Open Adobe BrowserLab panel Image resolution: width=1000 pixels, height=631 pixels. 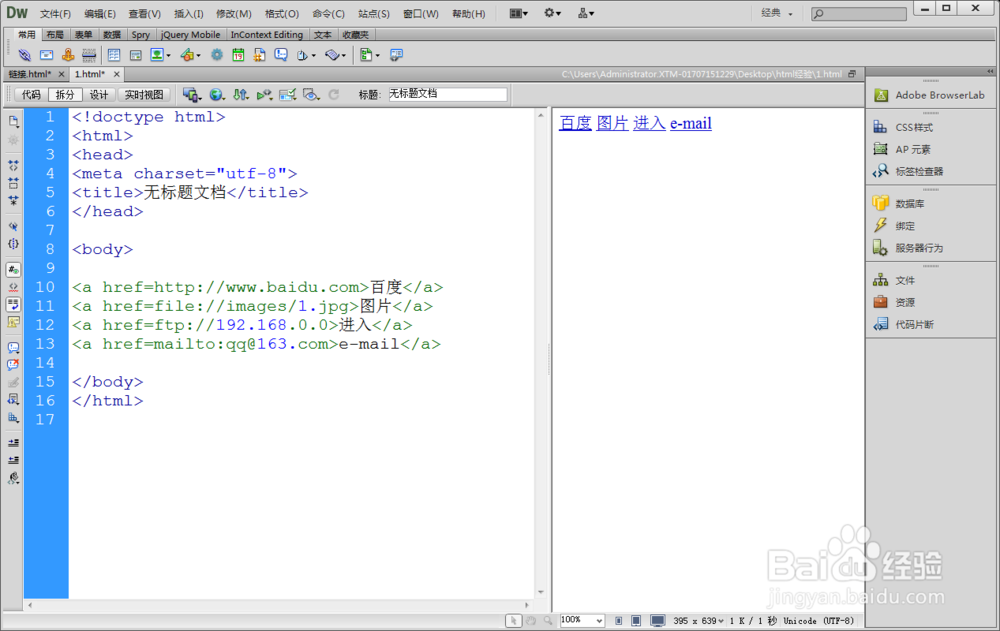(931, 95)
